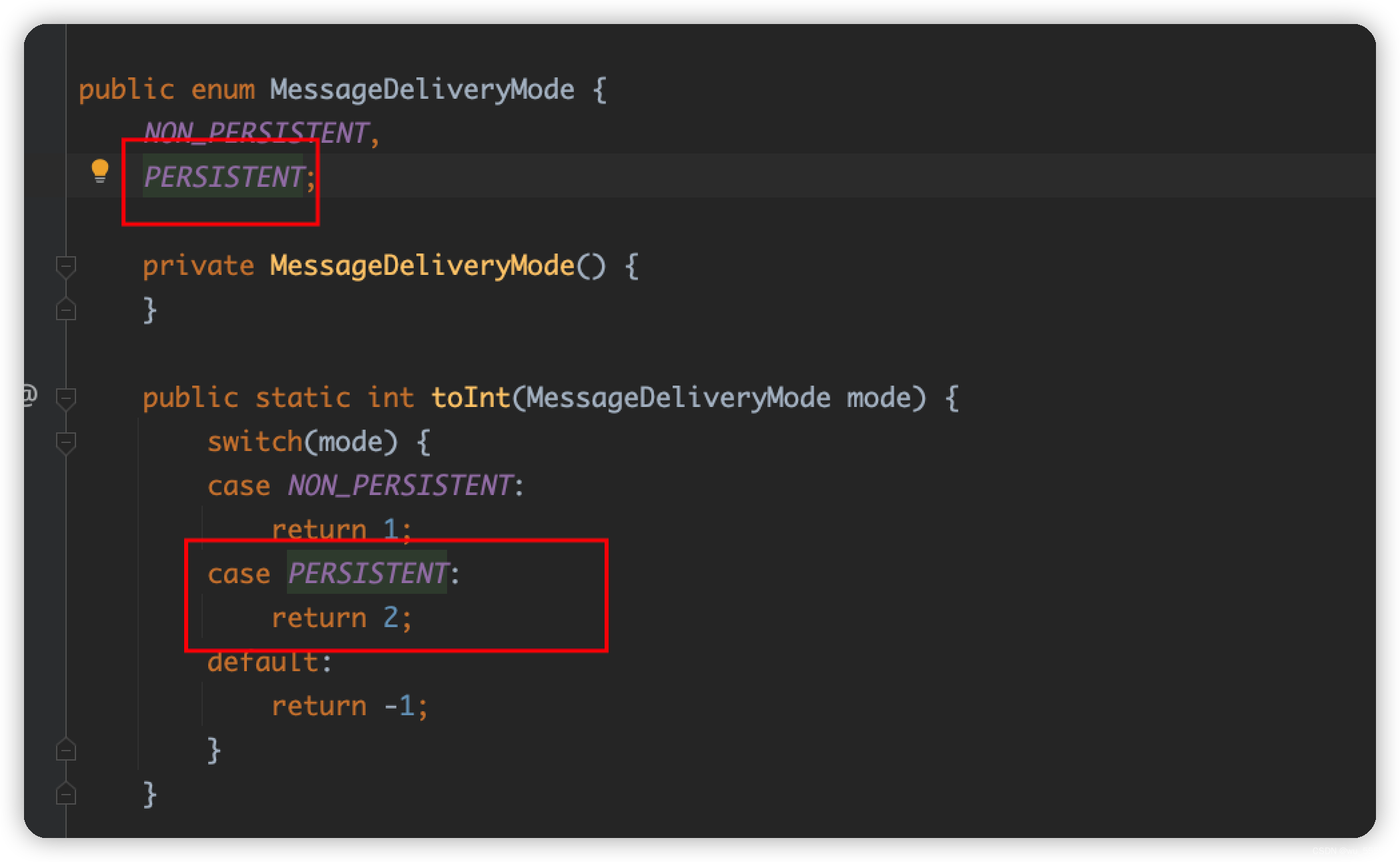Collapse the toInt method fold marker
Screen dimensions: 1400x862
66,399
